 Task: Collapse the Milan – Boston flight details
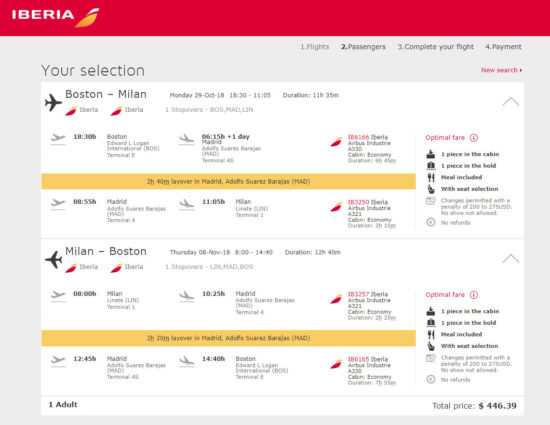click(x=510, y=259)
